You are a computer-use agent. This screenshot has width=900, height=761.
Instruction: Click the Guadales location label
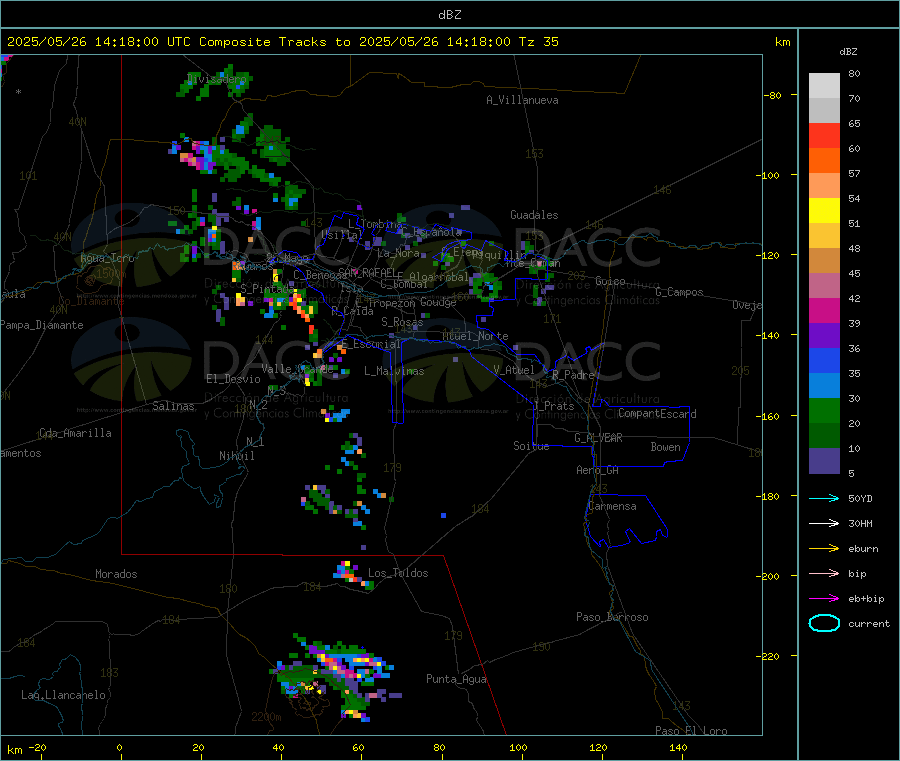534,215
